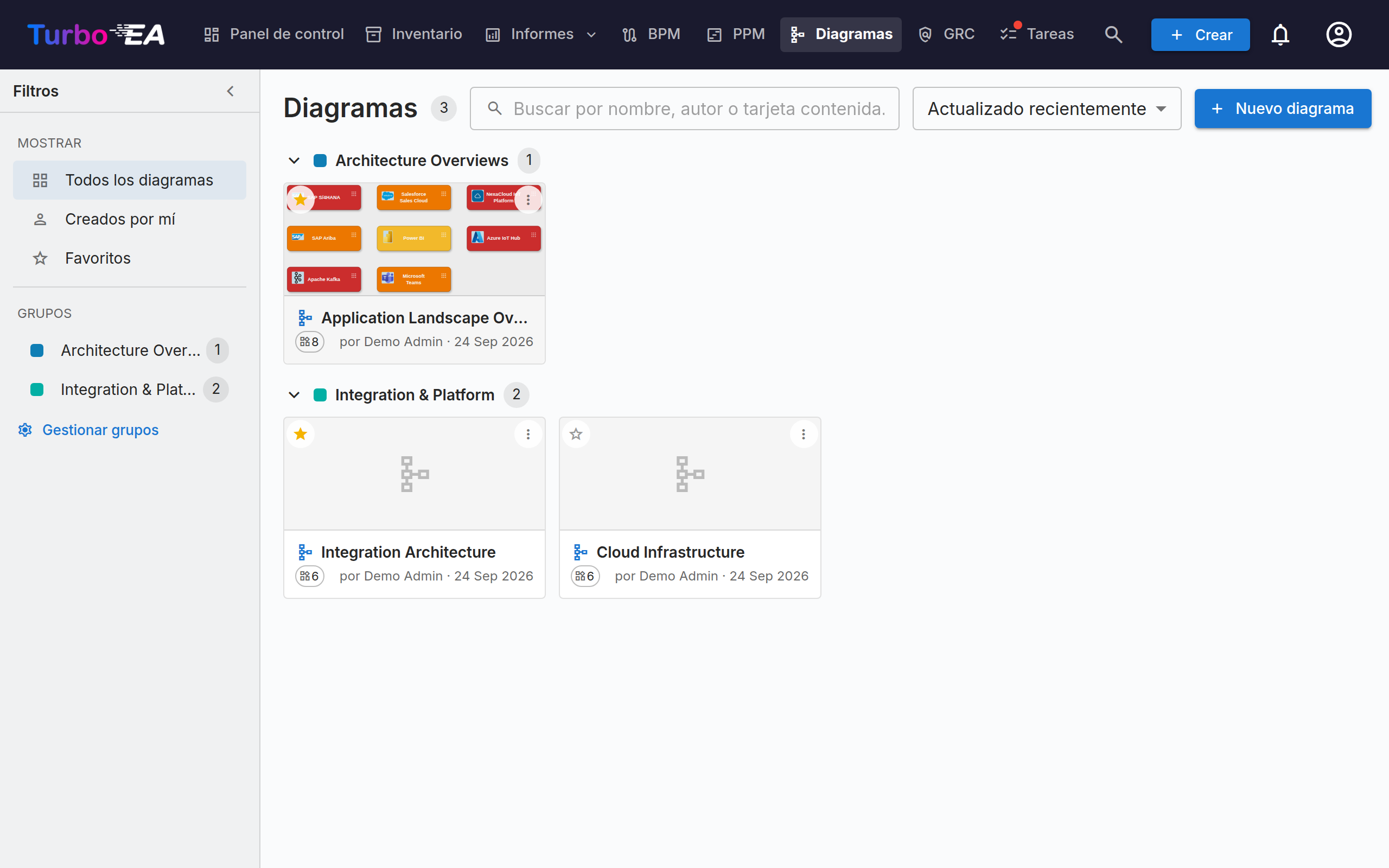Image resolution: width=1389 pixels, height=868 pixels.
Task: Open three-dot menu on Integration Architecture card
Action: coord(528,434)
